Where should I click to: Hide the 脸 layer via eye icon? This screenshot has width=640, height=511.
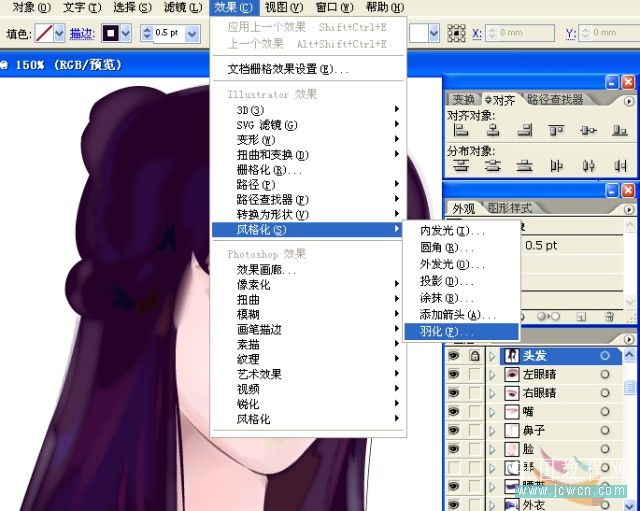(454, 449)
